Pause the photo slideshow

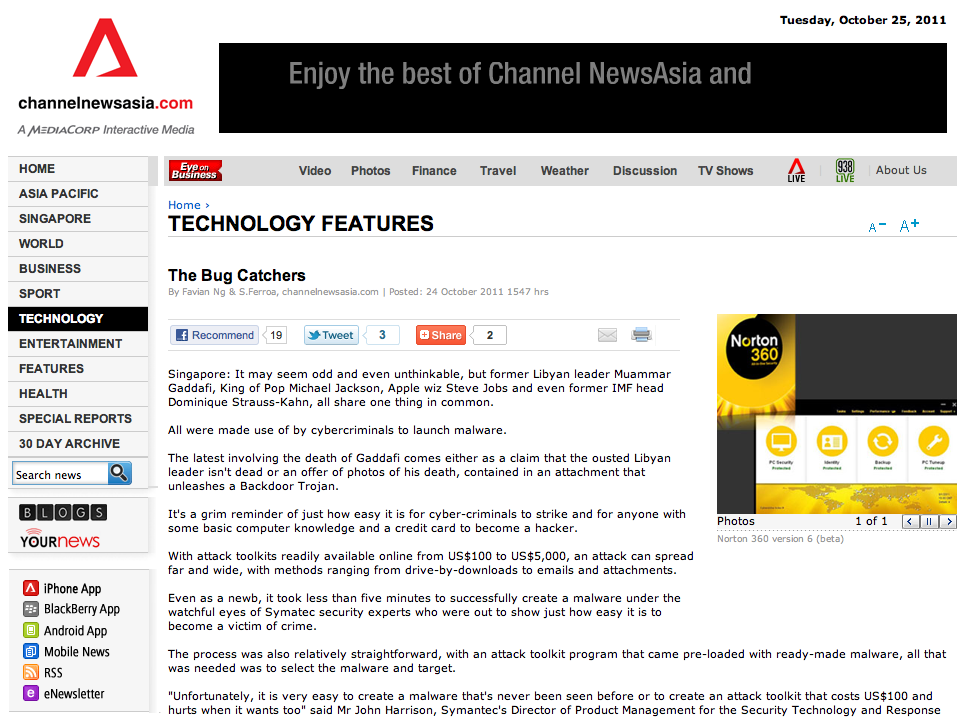coord(929,521)
